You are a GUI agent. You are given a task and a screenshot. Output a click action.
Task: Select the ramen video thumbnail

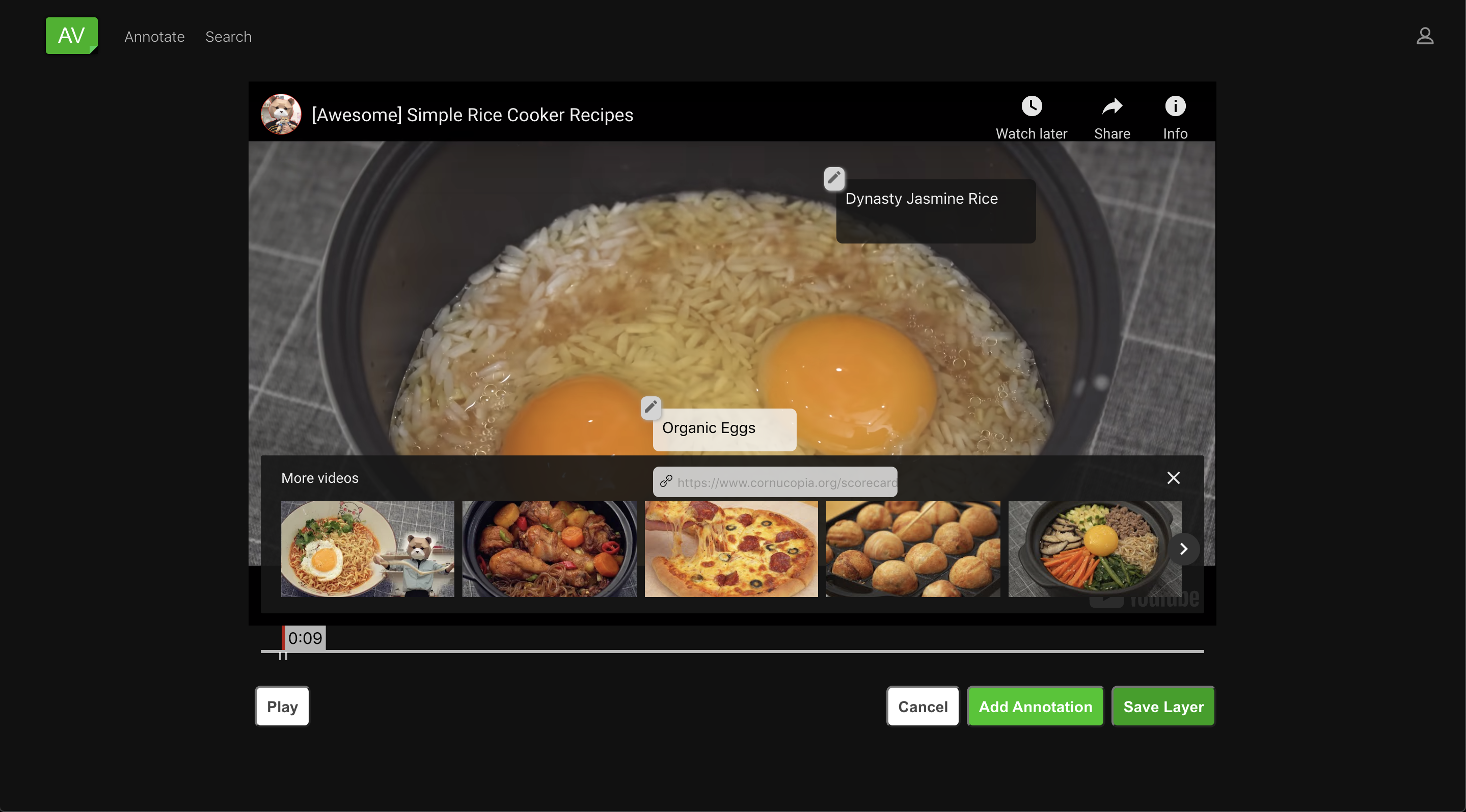point(367,548)
